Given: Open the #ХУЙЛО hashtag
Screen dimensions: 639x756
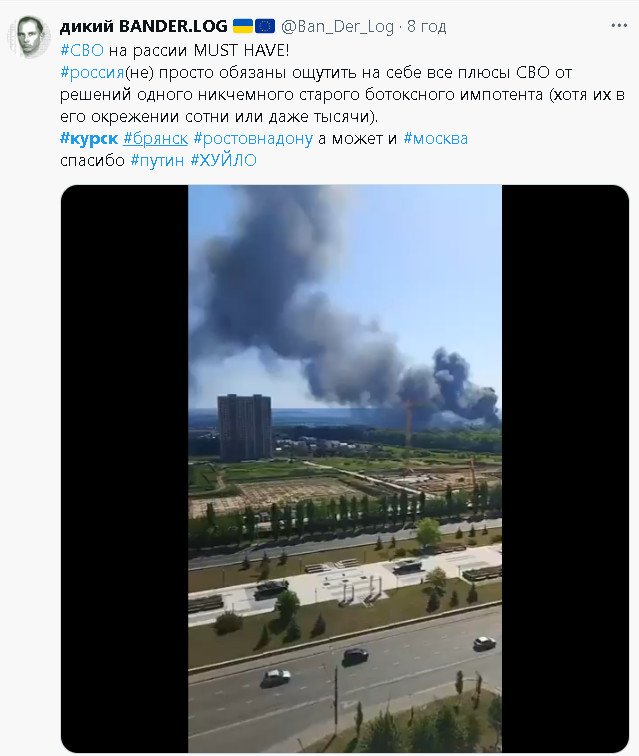Looking at the screenshot, I should 223,161.
